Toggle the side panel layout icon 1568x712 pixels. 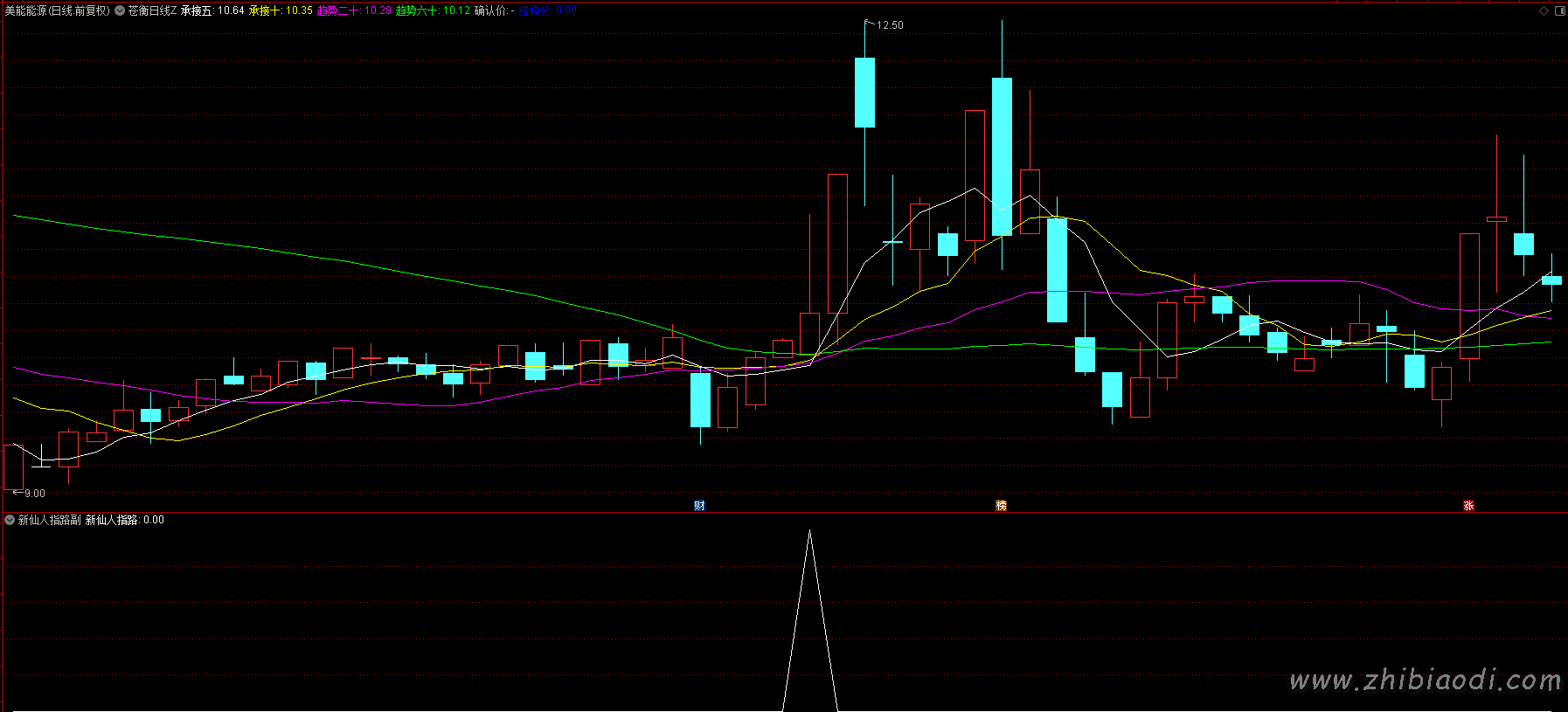pyautogui.click(x=1560, y=10)
